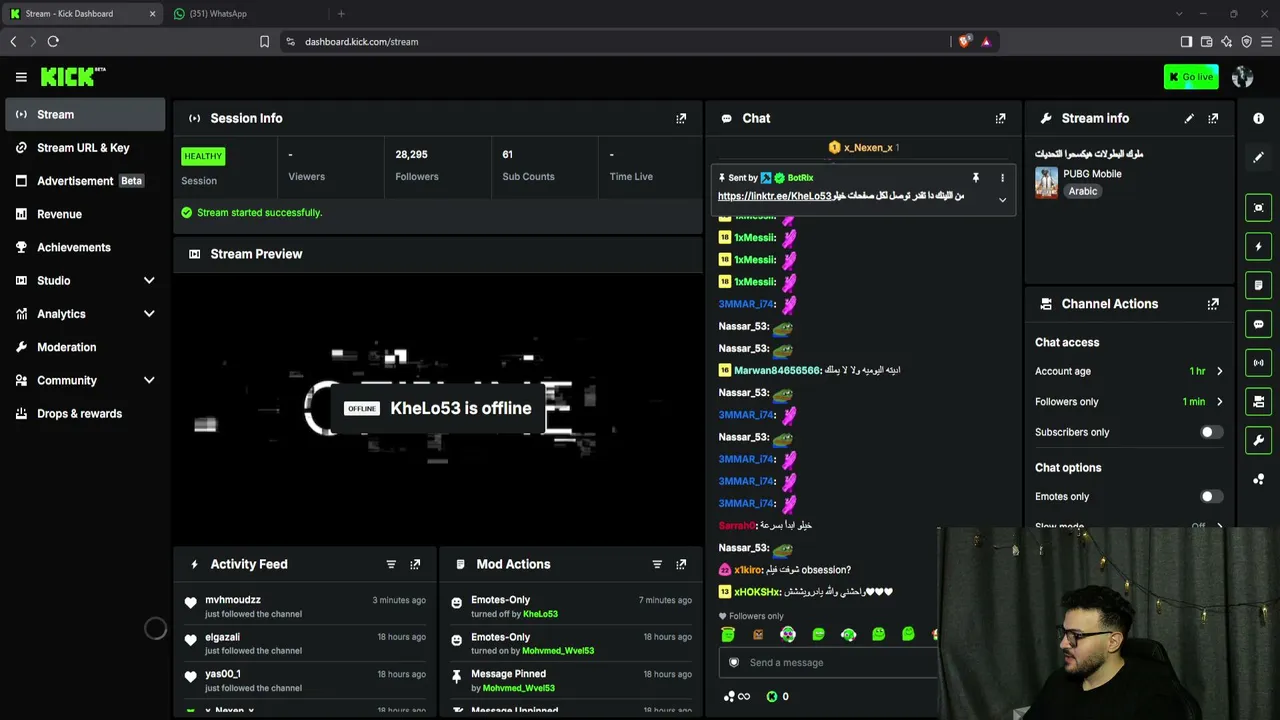Filter the Mod Actions list

click(657, 564)
